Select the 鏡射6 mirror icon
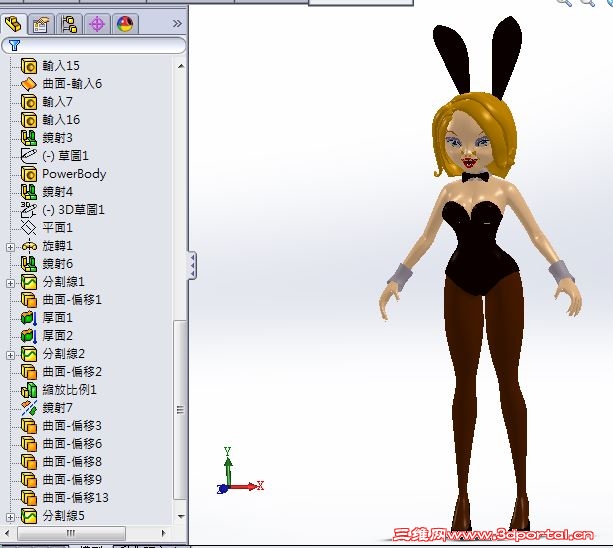Viewport: 613px width, 548px height. [x=29, y=264]
